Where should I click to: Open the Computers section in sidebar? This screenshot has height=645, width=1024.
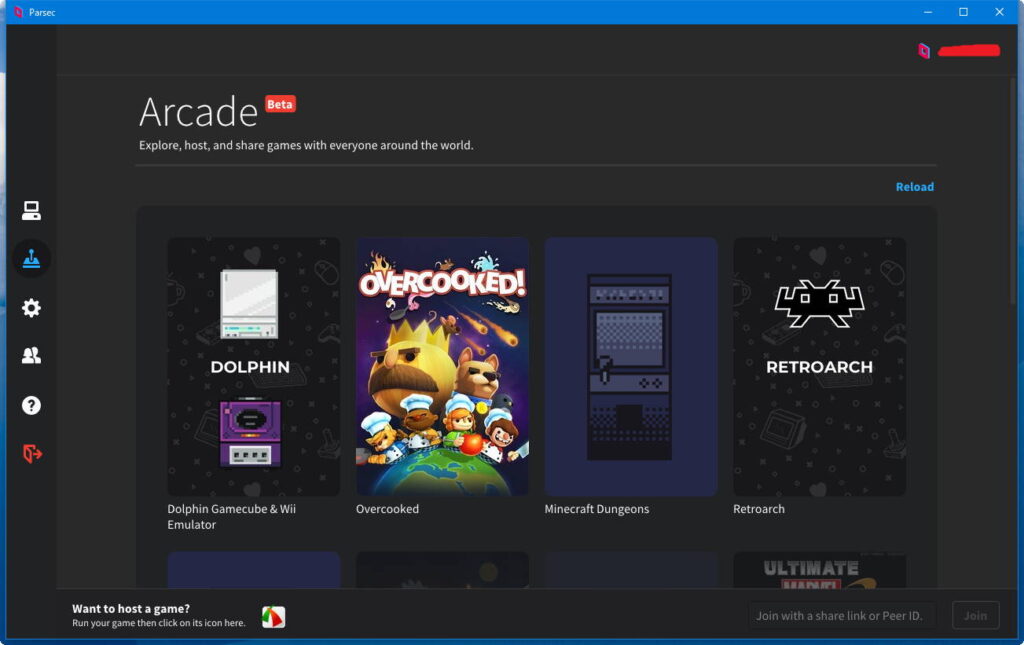31,210
